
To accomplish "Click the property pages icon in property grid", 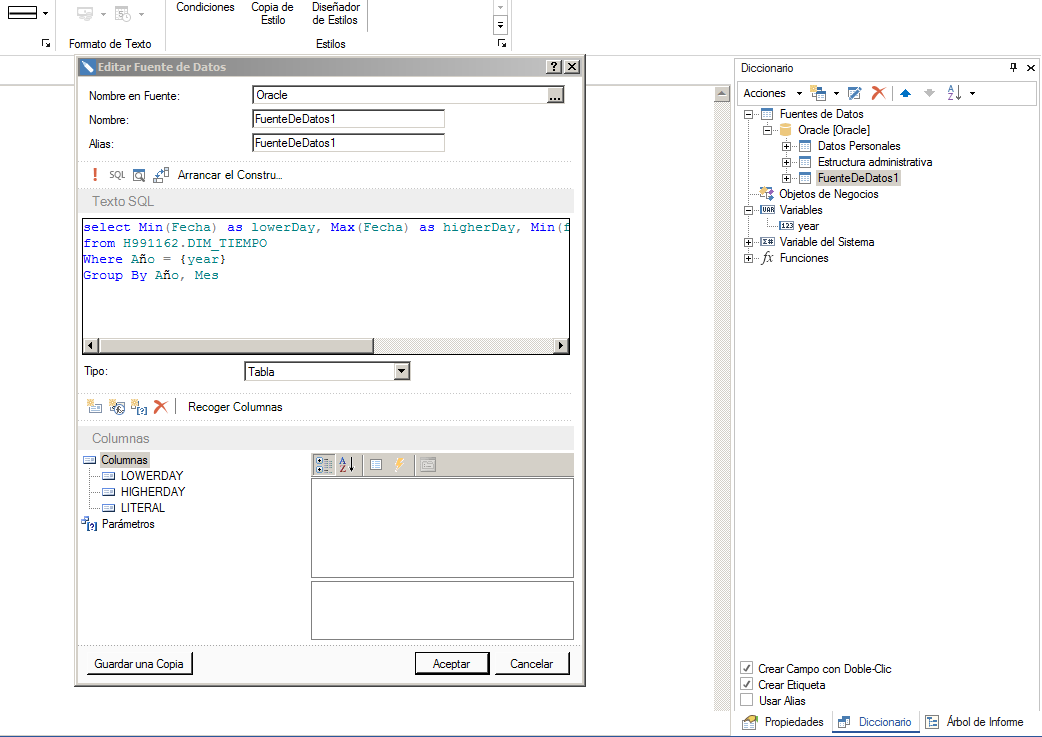I will coord(428,465).
